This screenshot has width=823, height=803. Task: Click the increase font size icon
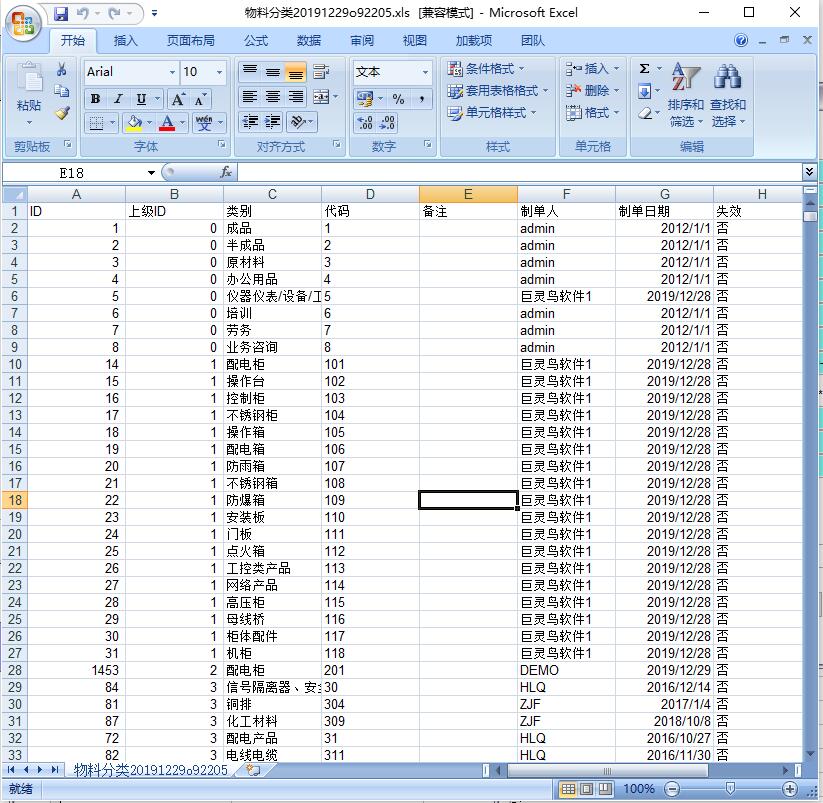[178, 99]
